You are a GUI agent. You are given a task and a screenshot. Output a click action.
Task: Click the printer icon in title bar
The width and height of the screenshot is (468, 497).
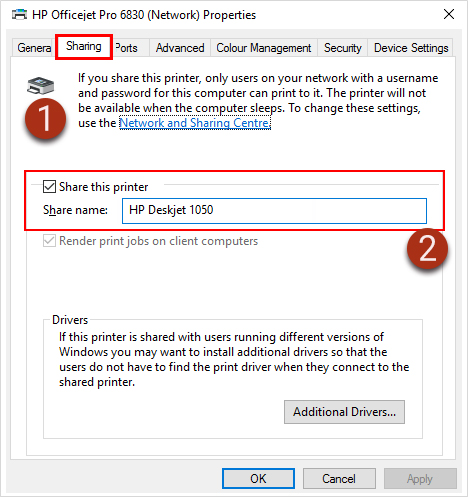[x=19, y=15]
